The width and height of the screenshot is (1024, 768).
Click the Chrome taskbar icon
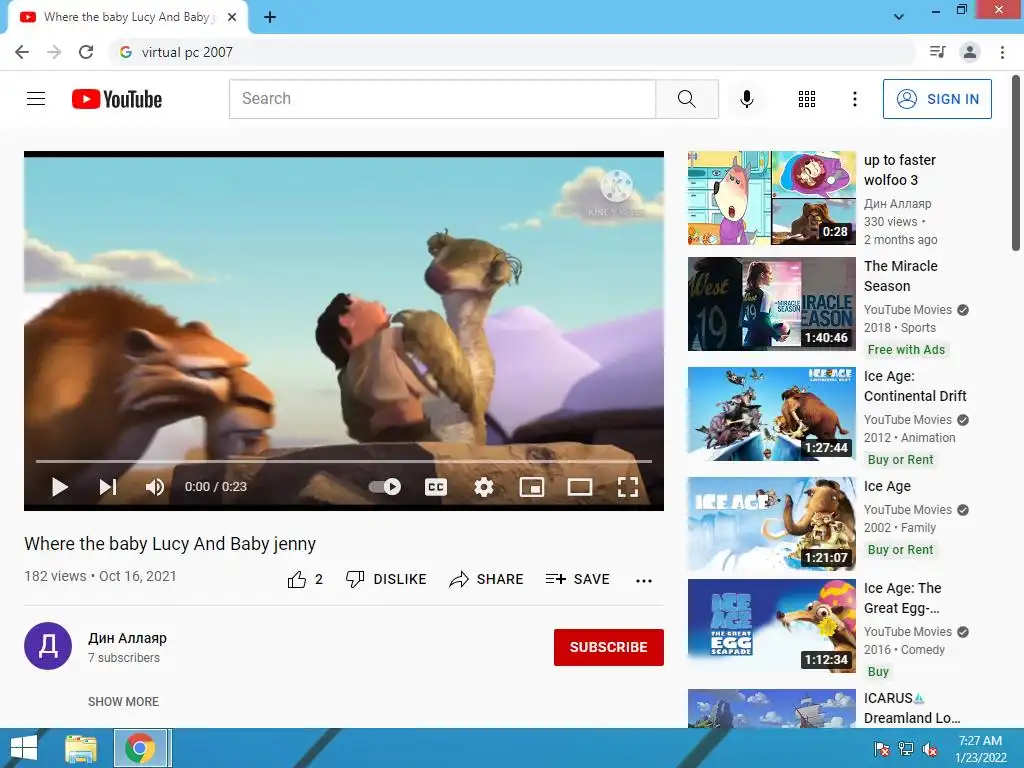[141, 748]
